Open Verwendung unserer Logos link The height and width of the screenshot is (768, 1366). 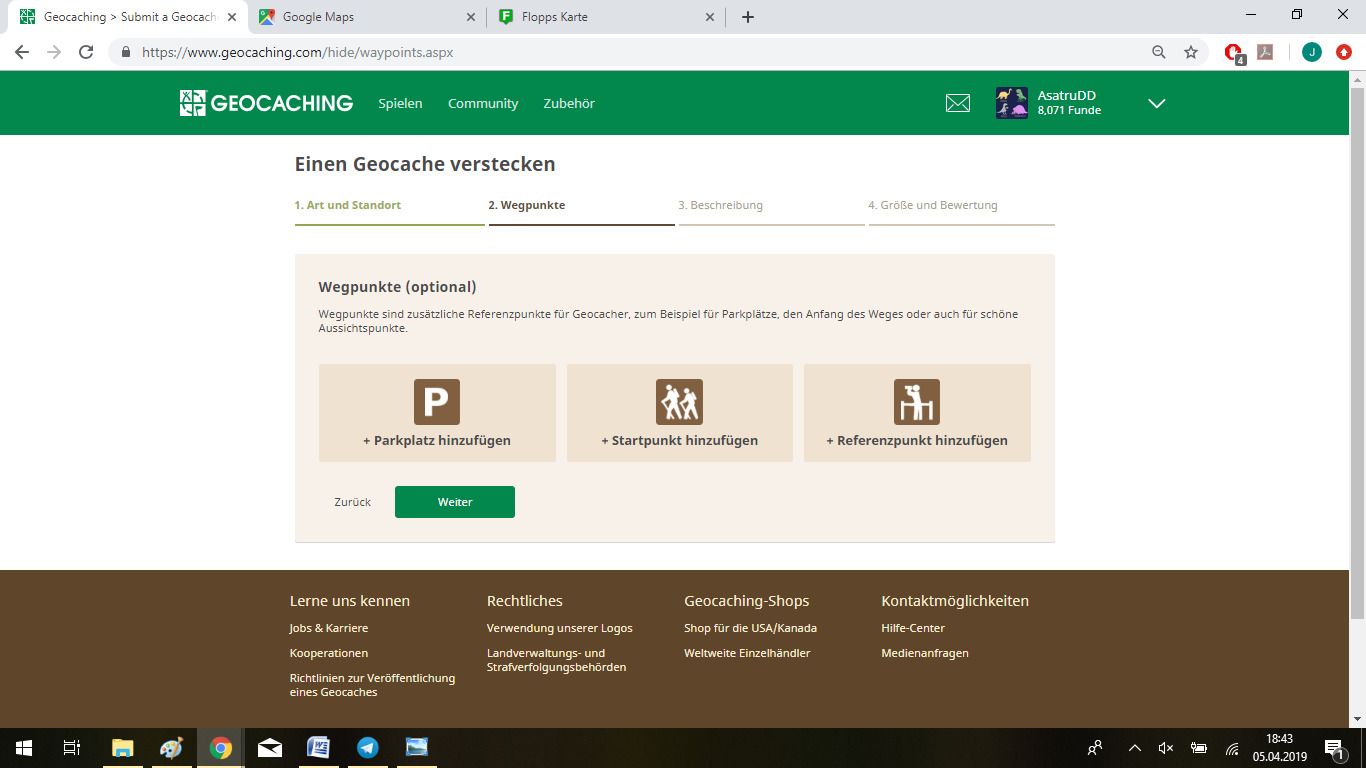[x=560, y=628]
